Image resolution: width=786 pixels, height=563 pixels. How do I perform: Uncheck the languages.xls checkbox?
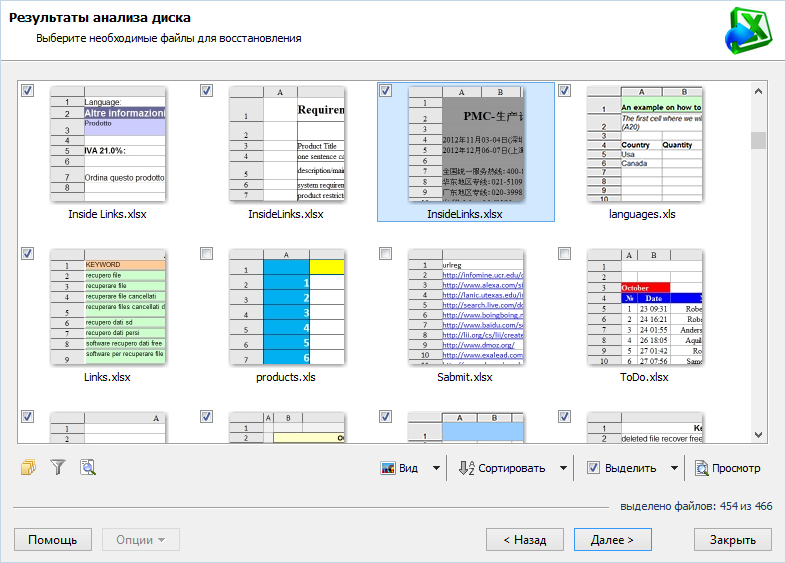[564, 91]
